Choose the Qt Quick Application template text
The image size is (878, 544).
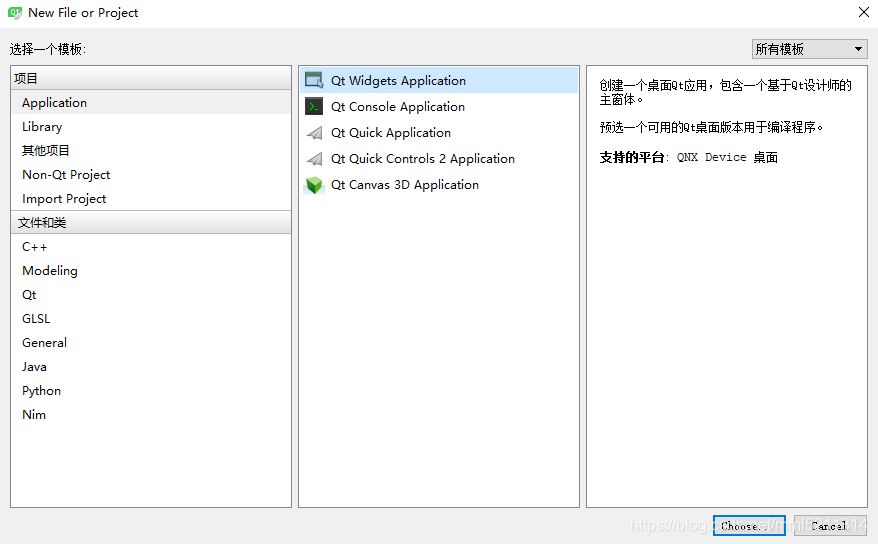[391, 133]
